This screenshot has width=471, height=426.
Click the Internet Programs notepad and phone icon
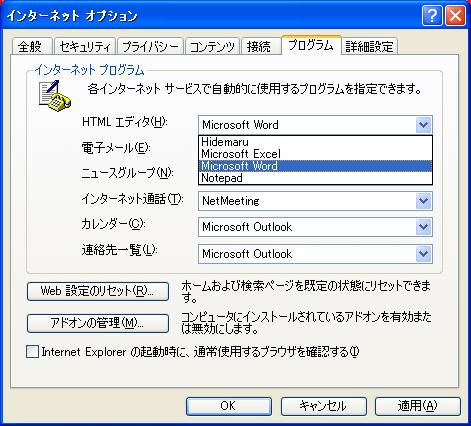click(54, 96)
